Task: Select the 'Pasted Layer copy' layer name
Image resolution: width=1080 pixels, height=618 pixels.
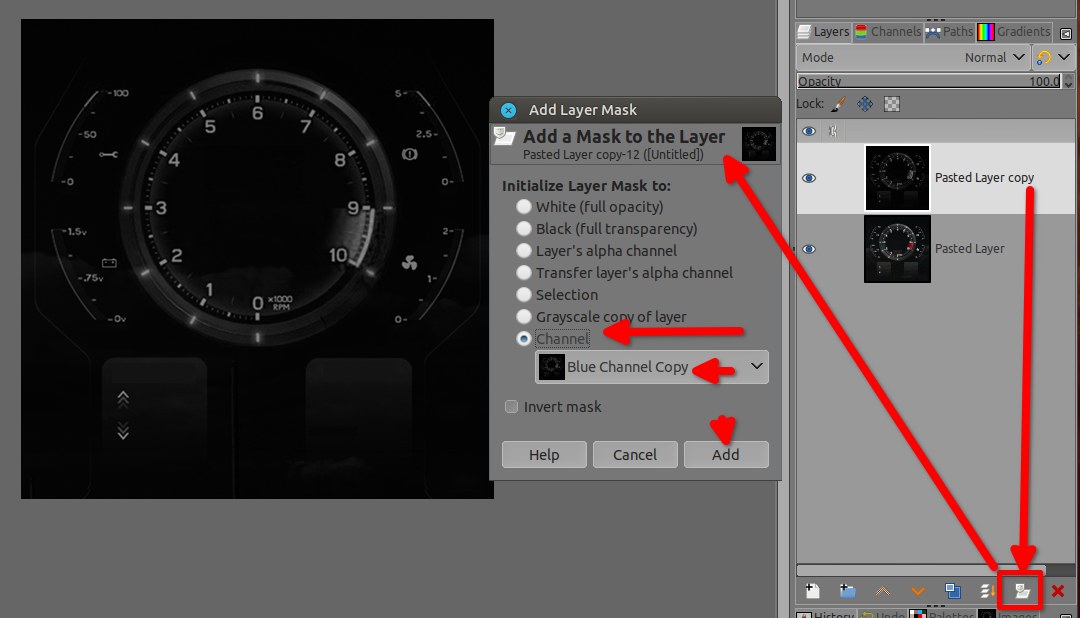Action: [x=984, y=178]
